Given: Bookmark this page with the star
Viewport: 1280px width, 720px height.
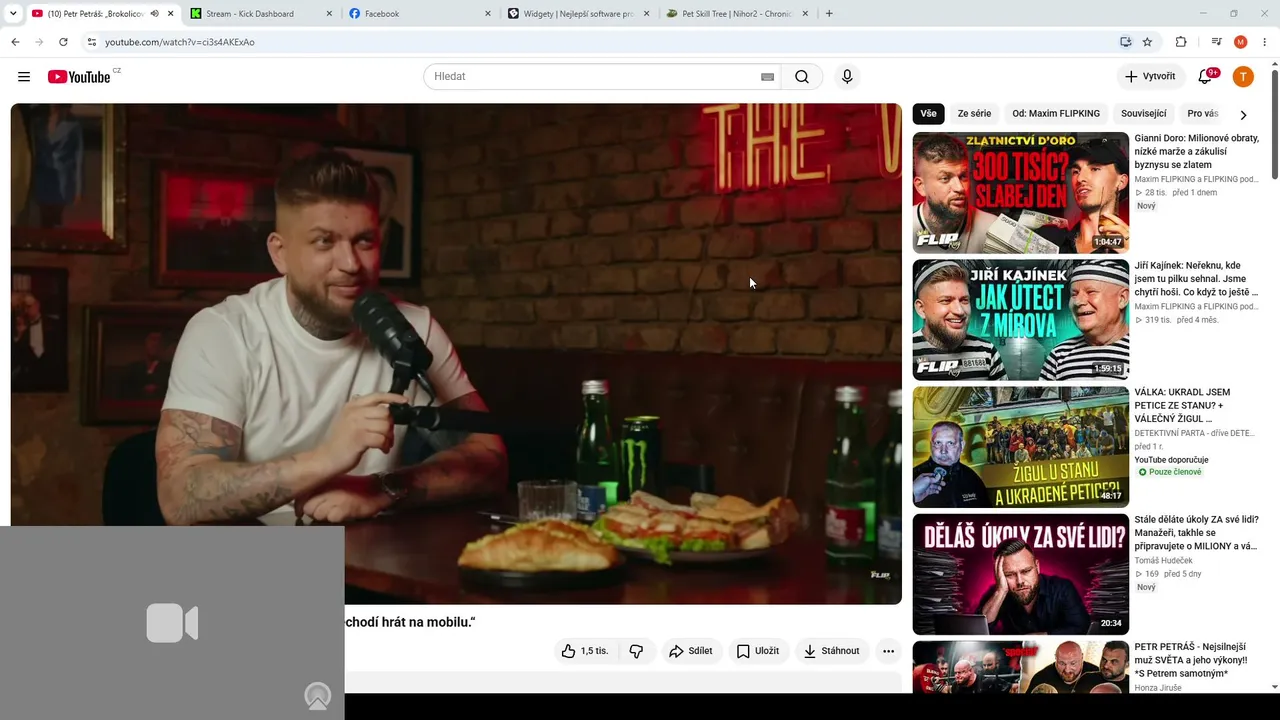Looking at the screenshot, I should (x=1147, y=42).
